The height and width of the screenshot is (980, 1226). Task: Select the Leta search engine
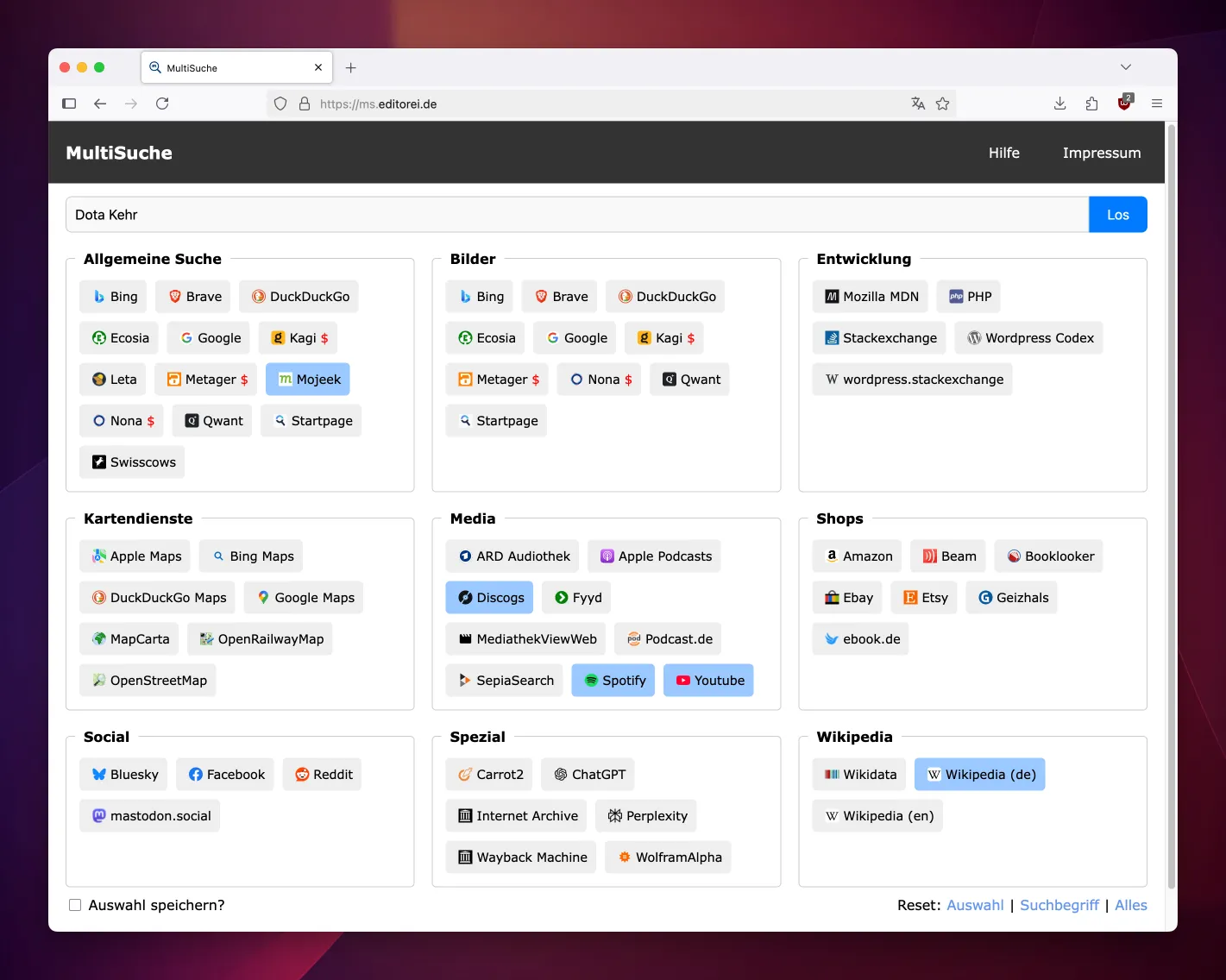tap(113, 380)
